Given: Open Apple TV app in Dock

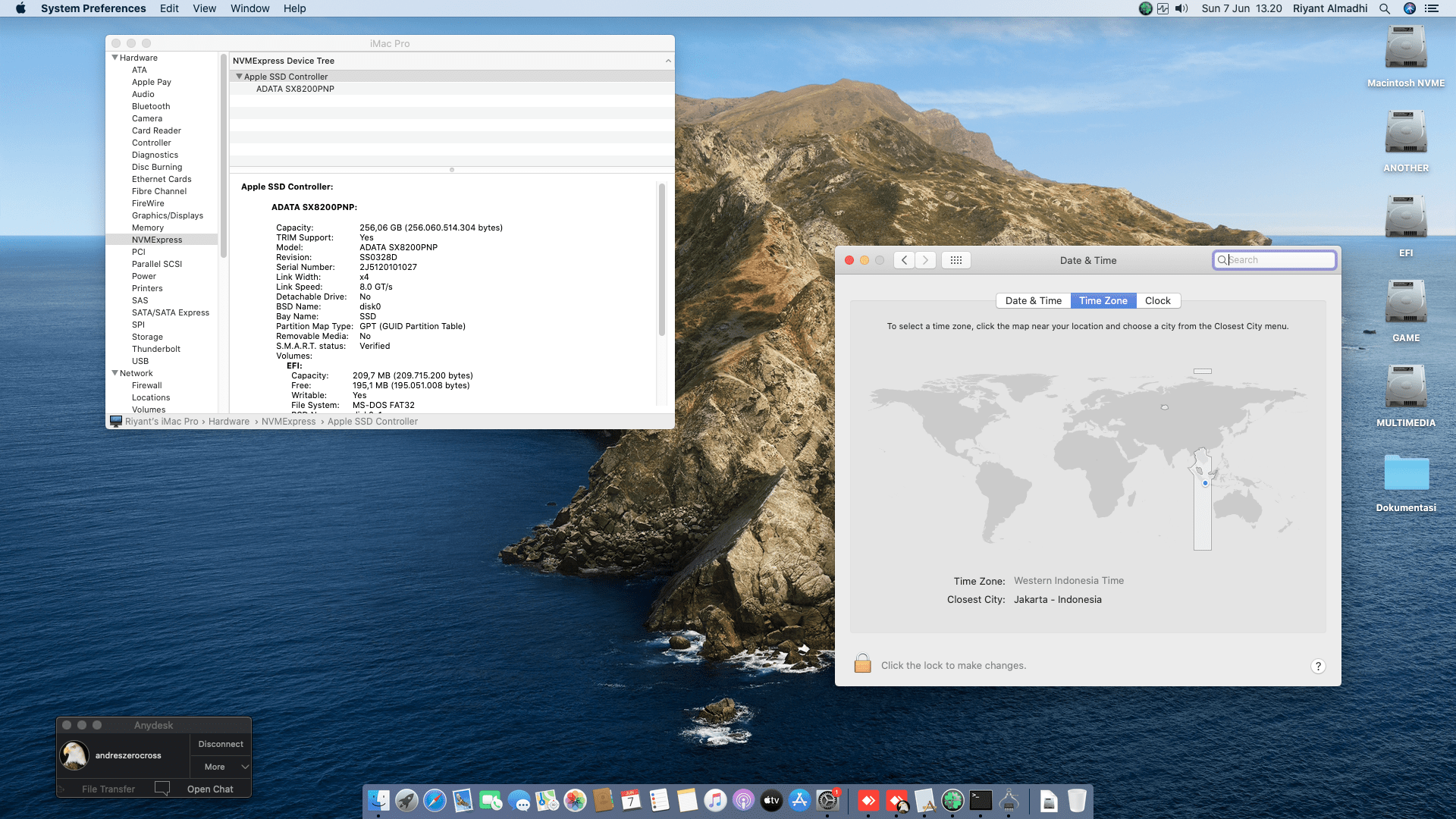Looking at the screenshot, I should pyautogui.click(x=771, y=800).
